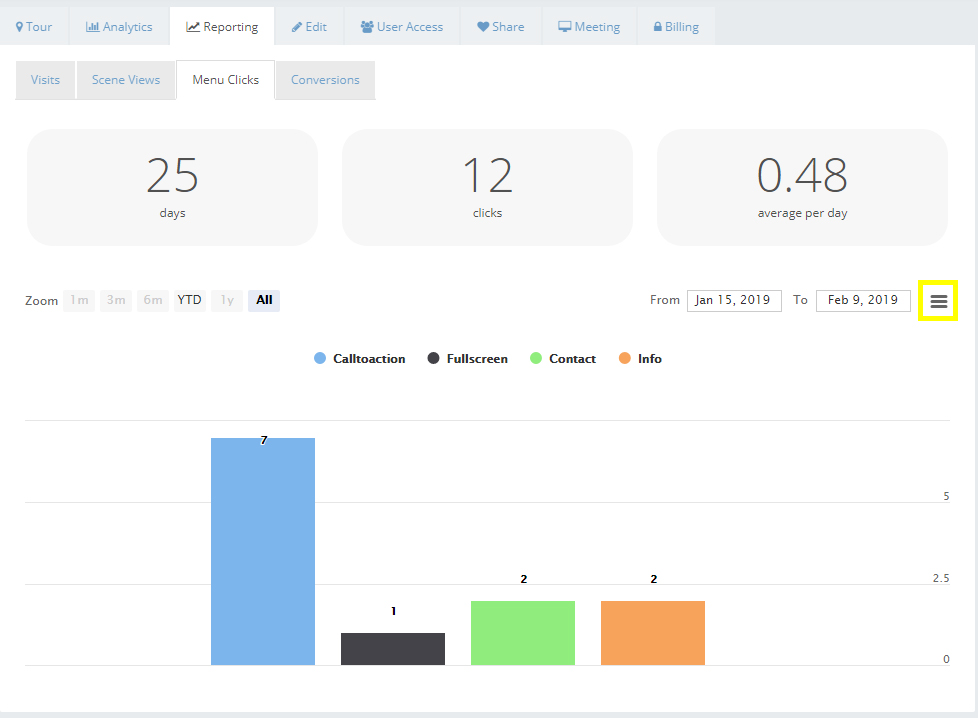Image resolution: width=978 pixels, height=718 pixels.
Task: Open the Conversions sub-tab
Action: (x=326, y=80)
